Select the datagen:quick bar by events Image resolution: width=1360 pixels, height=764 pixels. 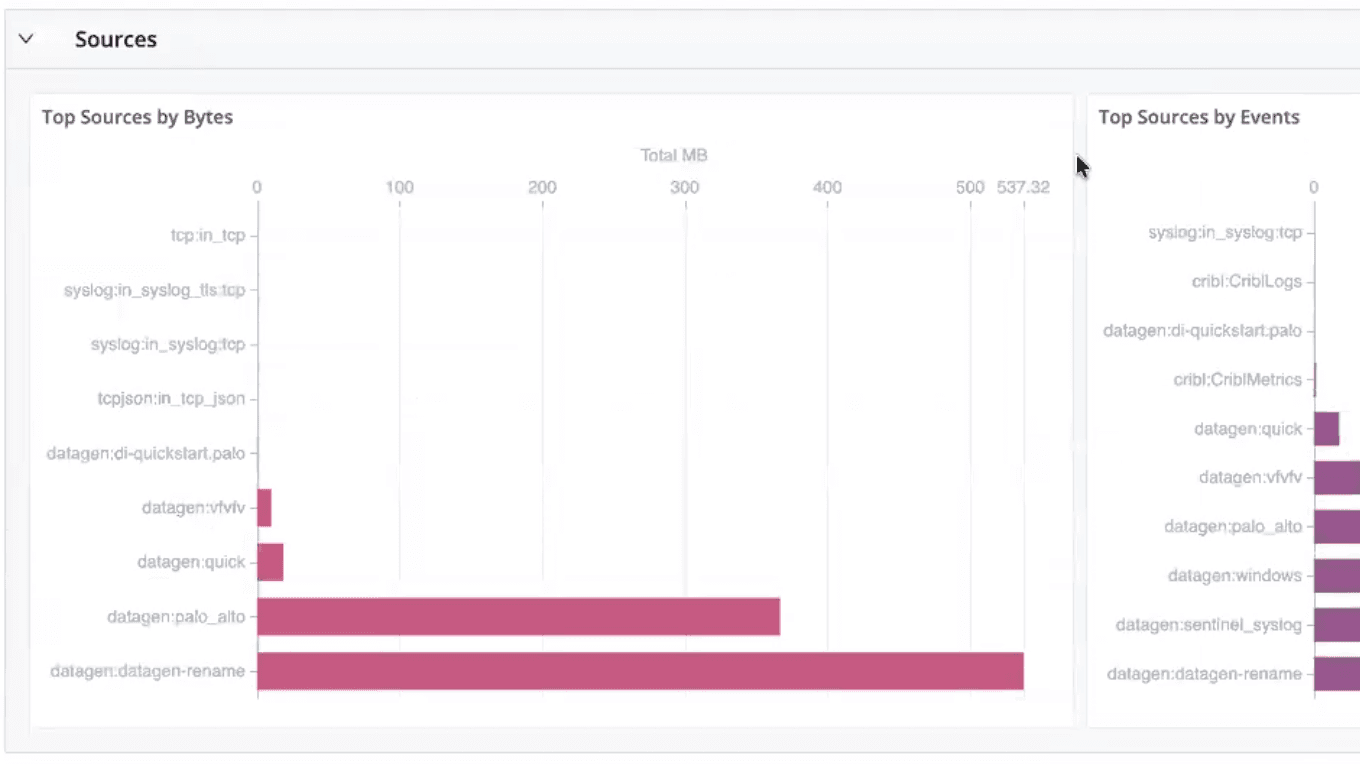[1328, 428]
